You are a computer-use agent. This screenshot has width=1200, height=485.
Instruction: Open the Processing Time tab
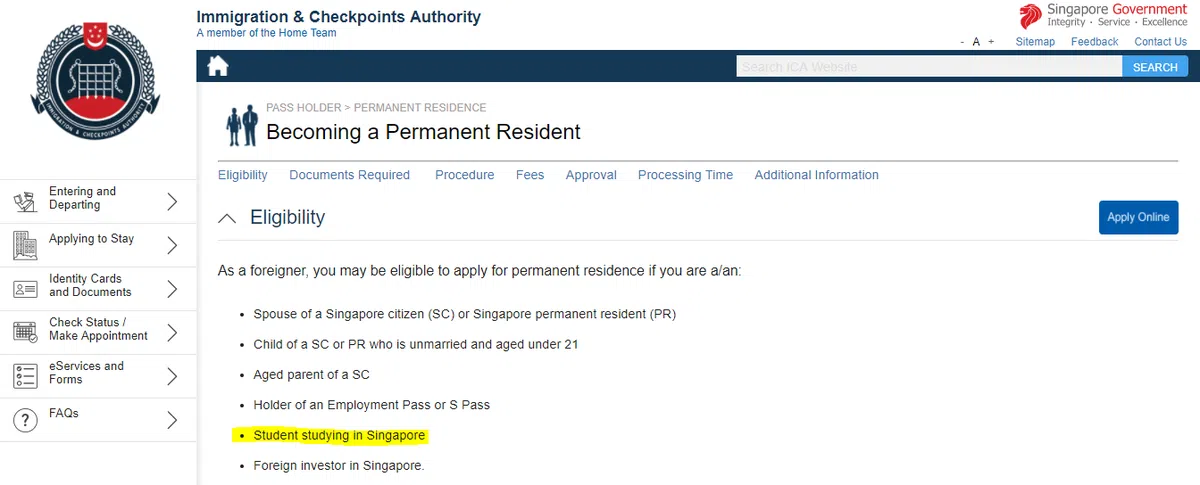(685, 175)
